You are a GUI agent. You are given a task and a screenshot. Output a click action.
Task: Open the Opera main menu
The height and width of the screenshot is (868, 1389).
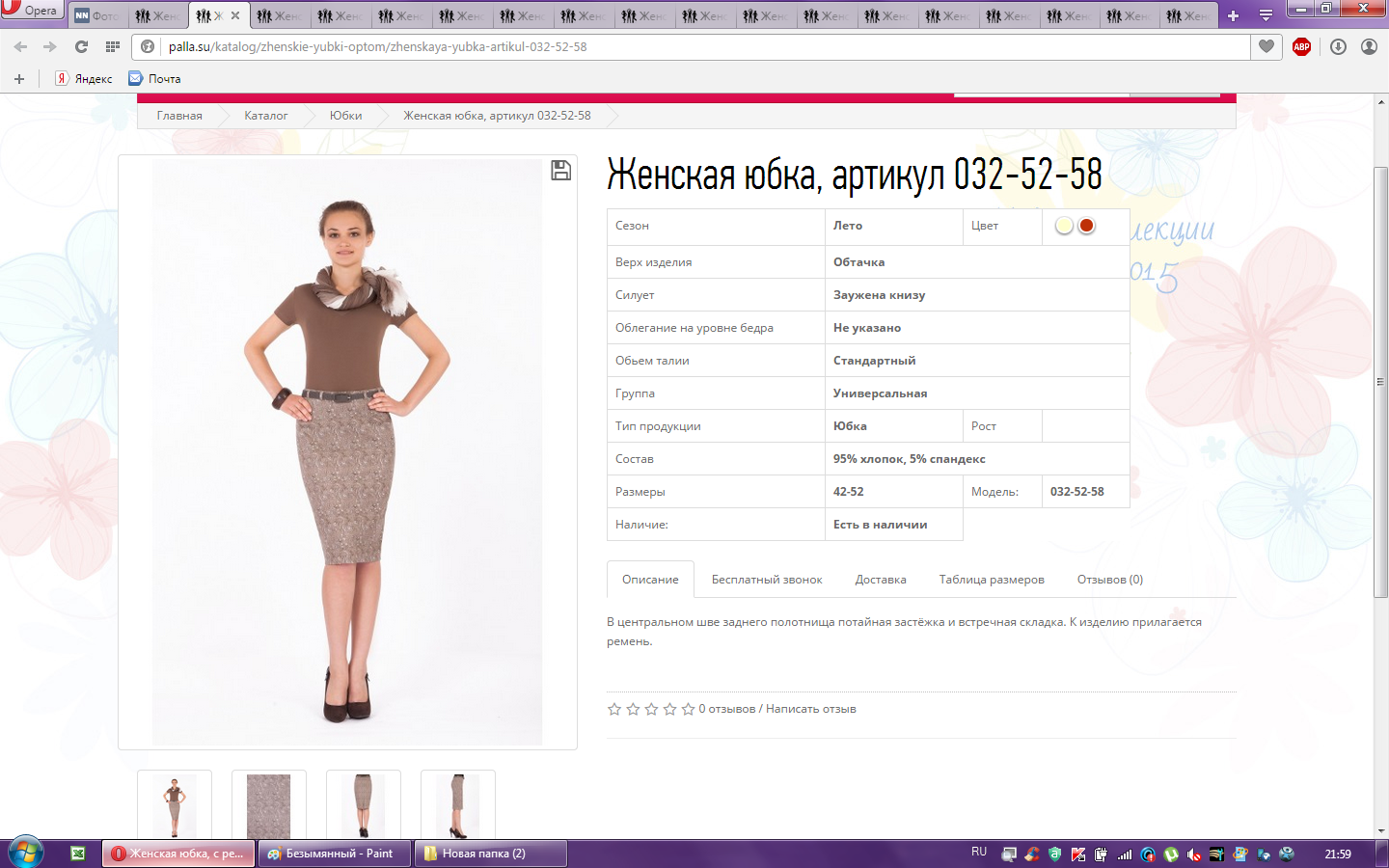click(x=31, y=11)
